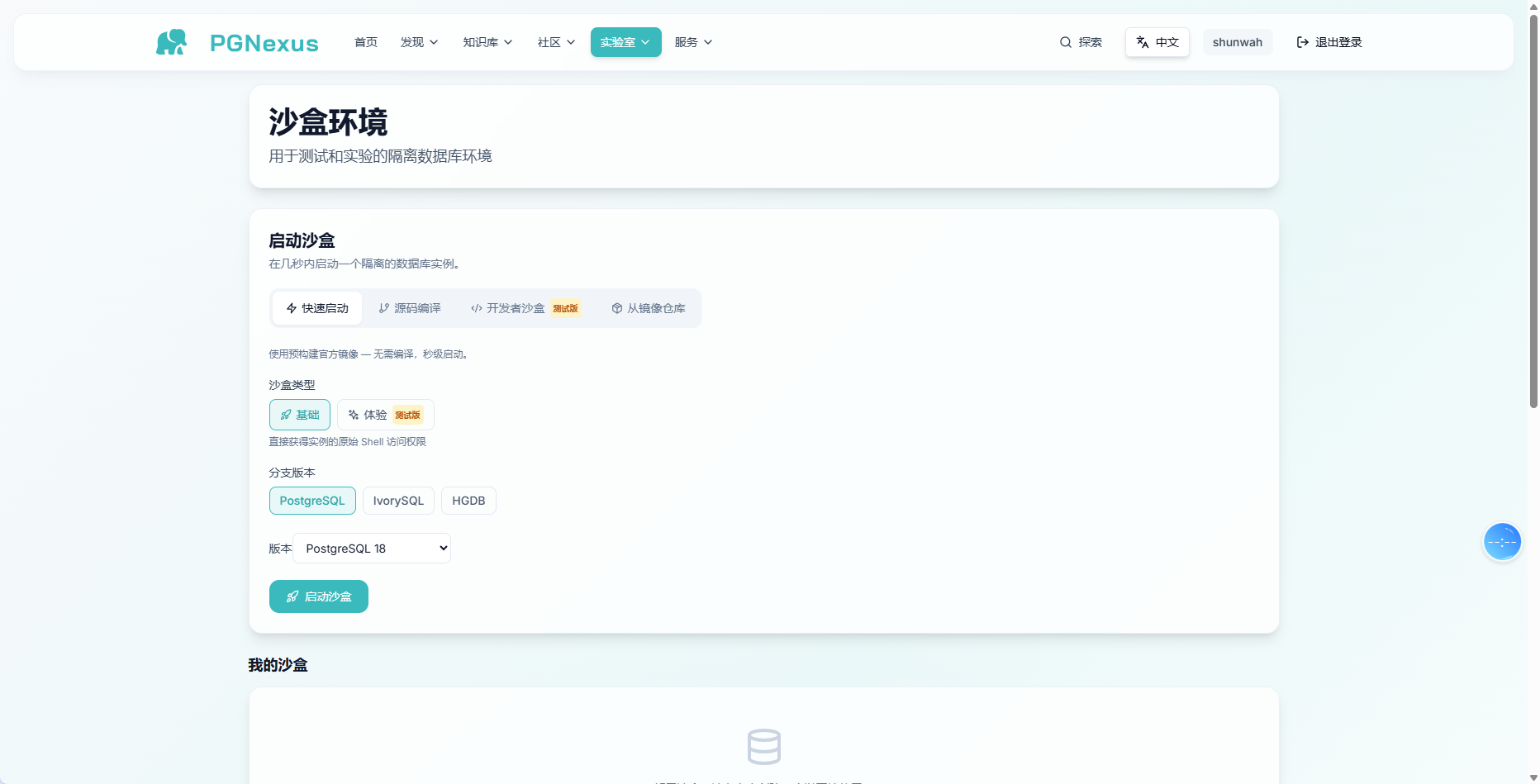Open the PostgreSQL 18 version selector

click(372, 549)
